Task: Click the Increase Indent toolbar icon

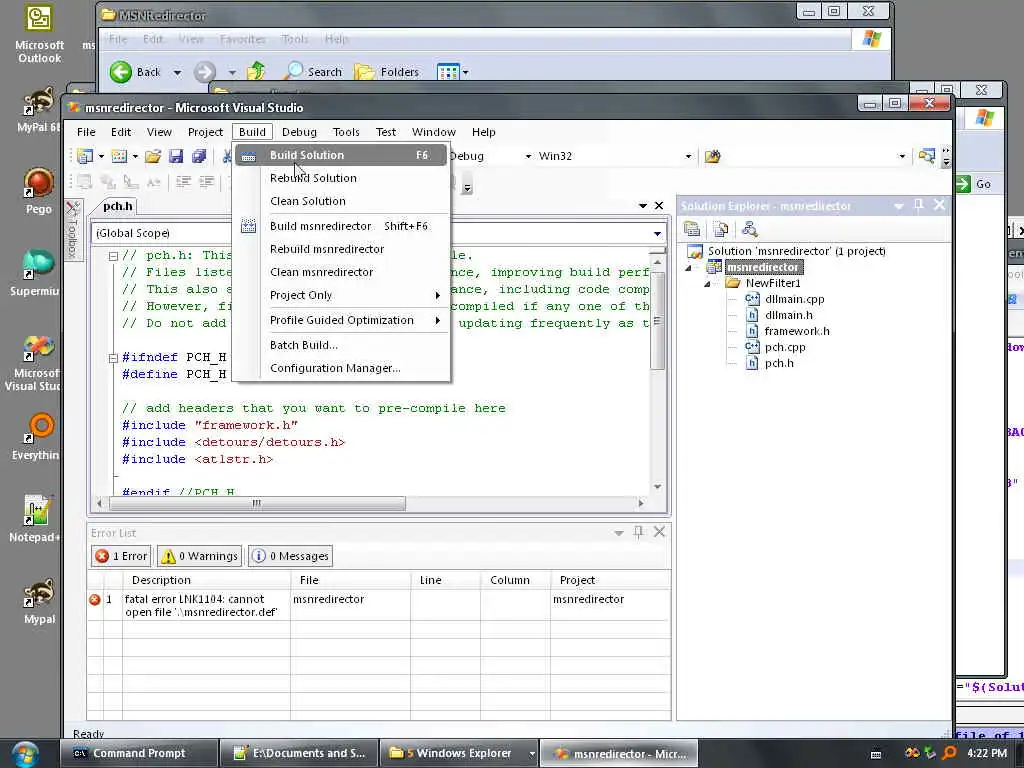Action: tap(206, 182)
